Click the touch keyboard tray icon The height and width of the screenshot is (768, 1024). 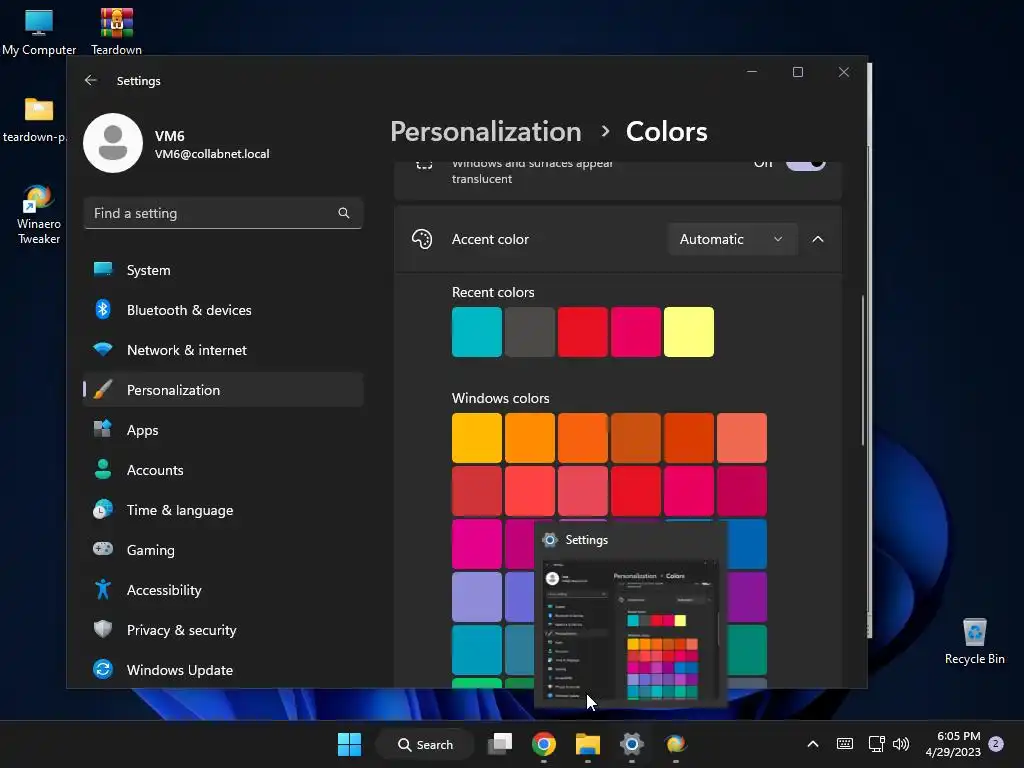click(x=844, y=744)
